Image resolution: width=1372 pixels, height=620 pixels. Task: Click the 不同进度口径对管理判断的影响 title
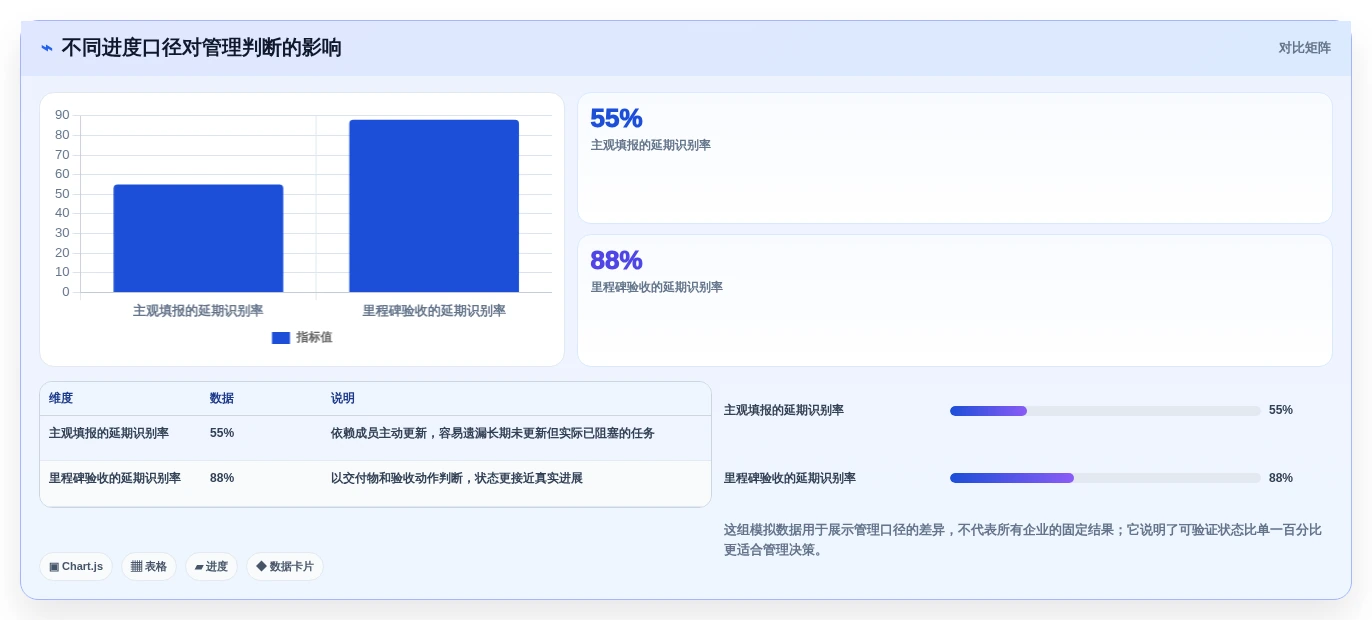201,48
